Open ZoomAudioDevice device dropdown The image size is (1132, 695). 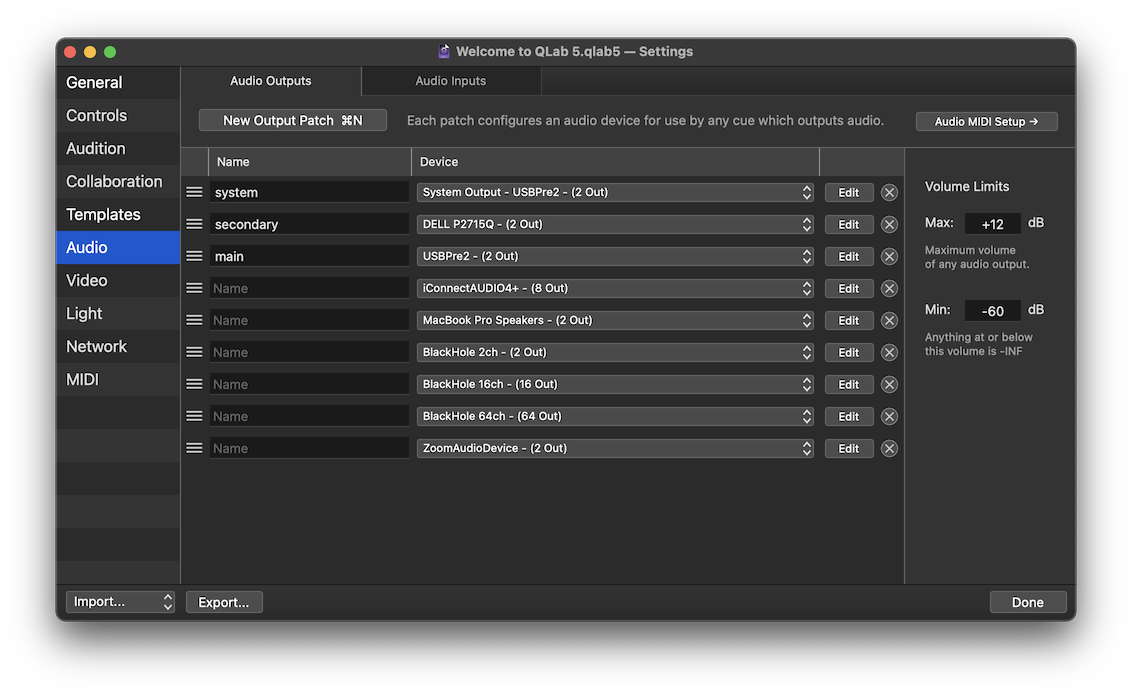click(615, 448)
